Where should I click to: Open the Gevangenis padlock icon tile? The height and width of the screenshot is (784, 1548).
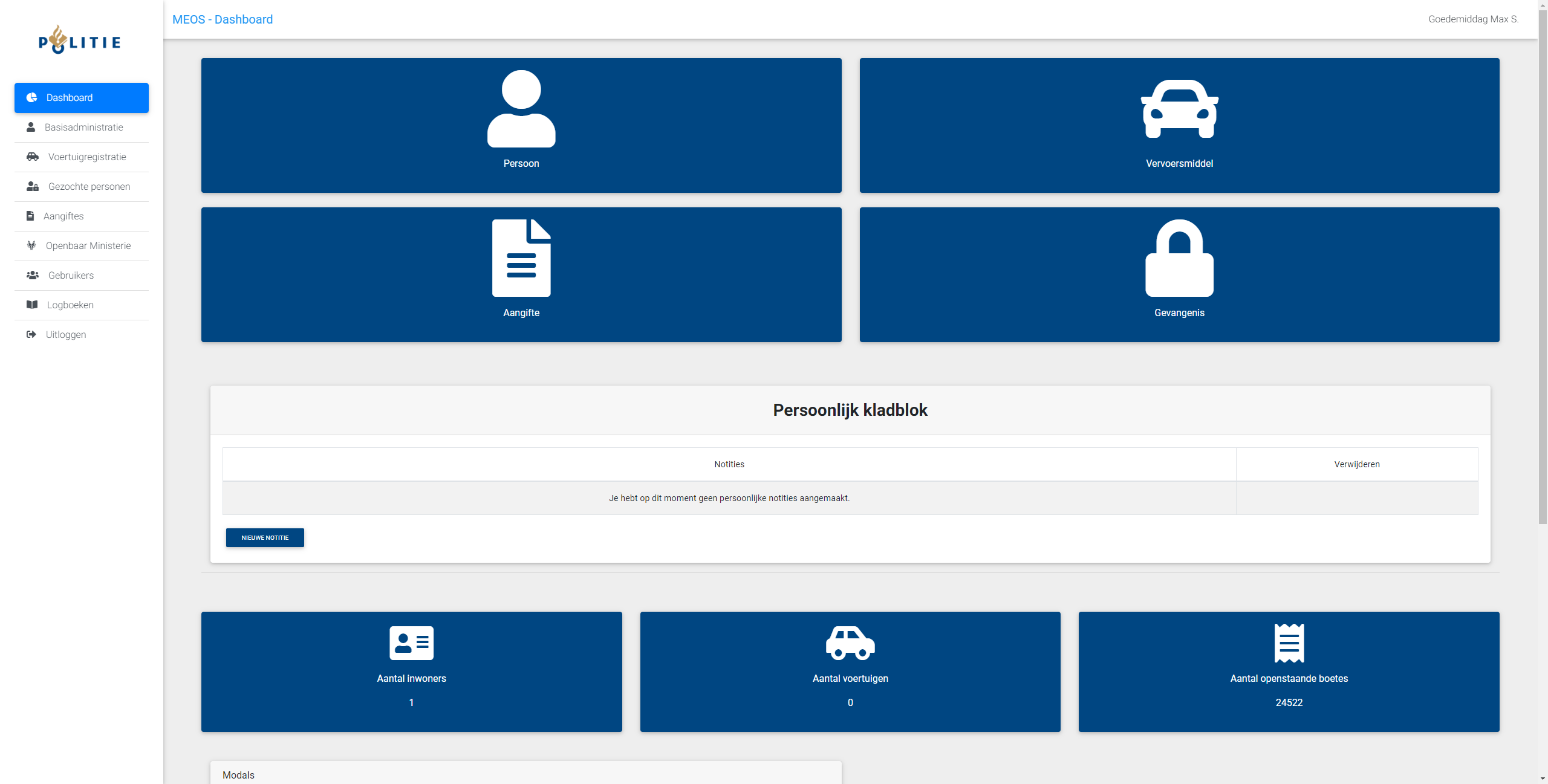point(1179,259)
